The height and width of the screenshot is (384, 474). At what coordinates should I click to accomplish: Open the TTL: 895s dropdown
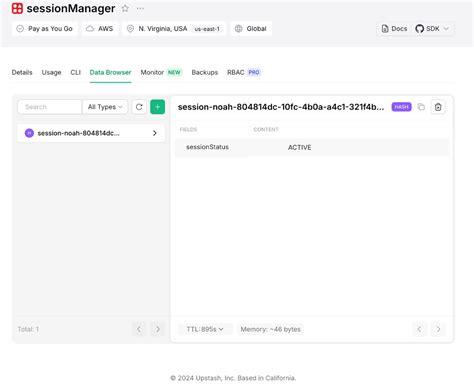[x=205, y=329]
